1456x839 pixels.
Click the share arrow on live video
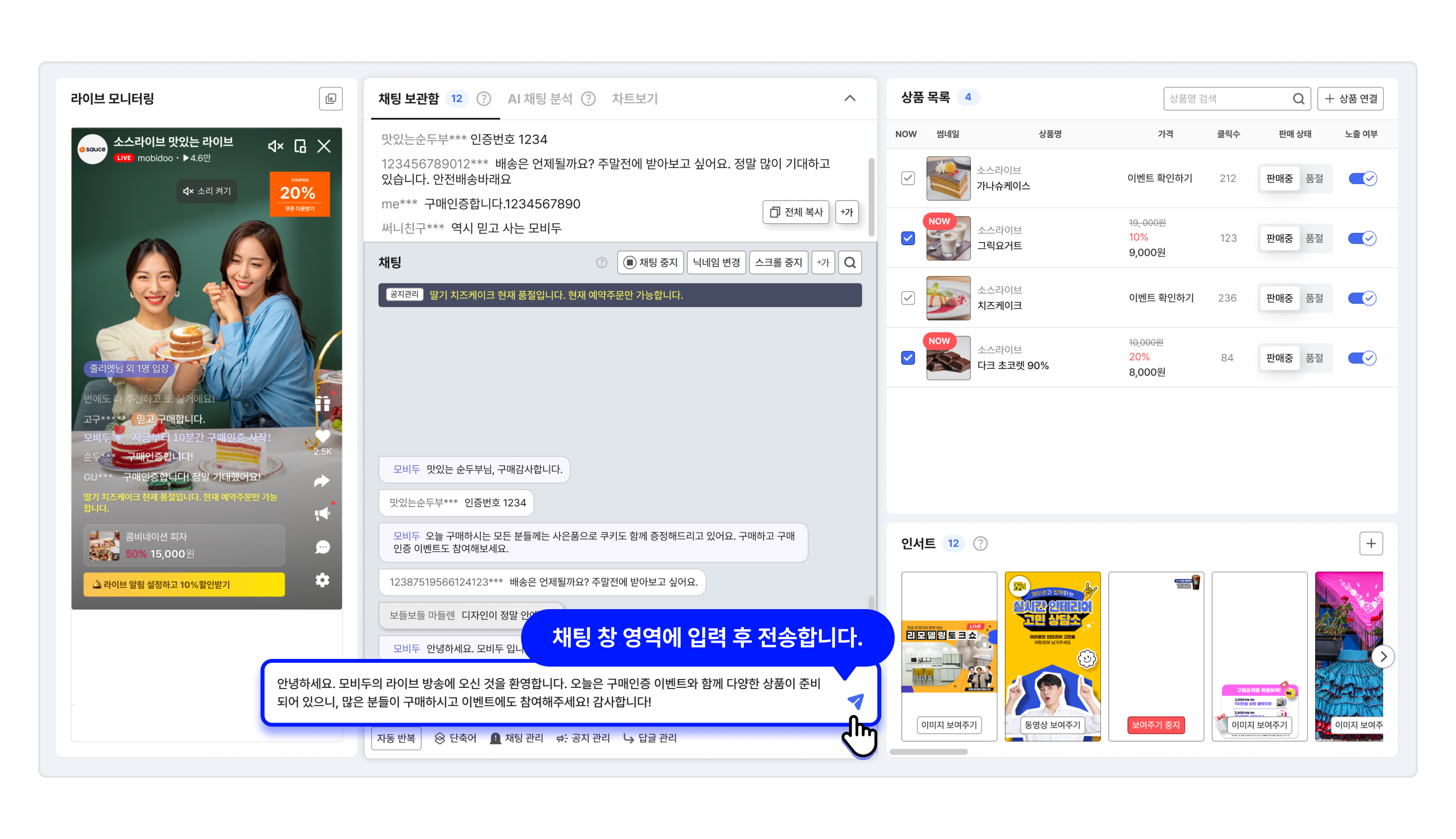(x=322, y=481)
